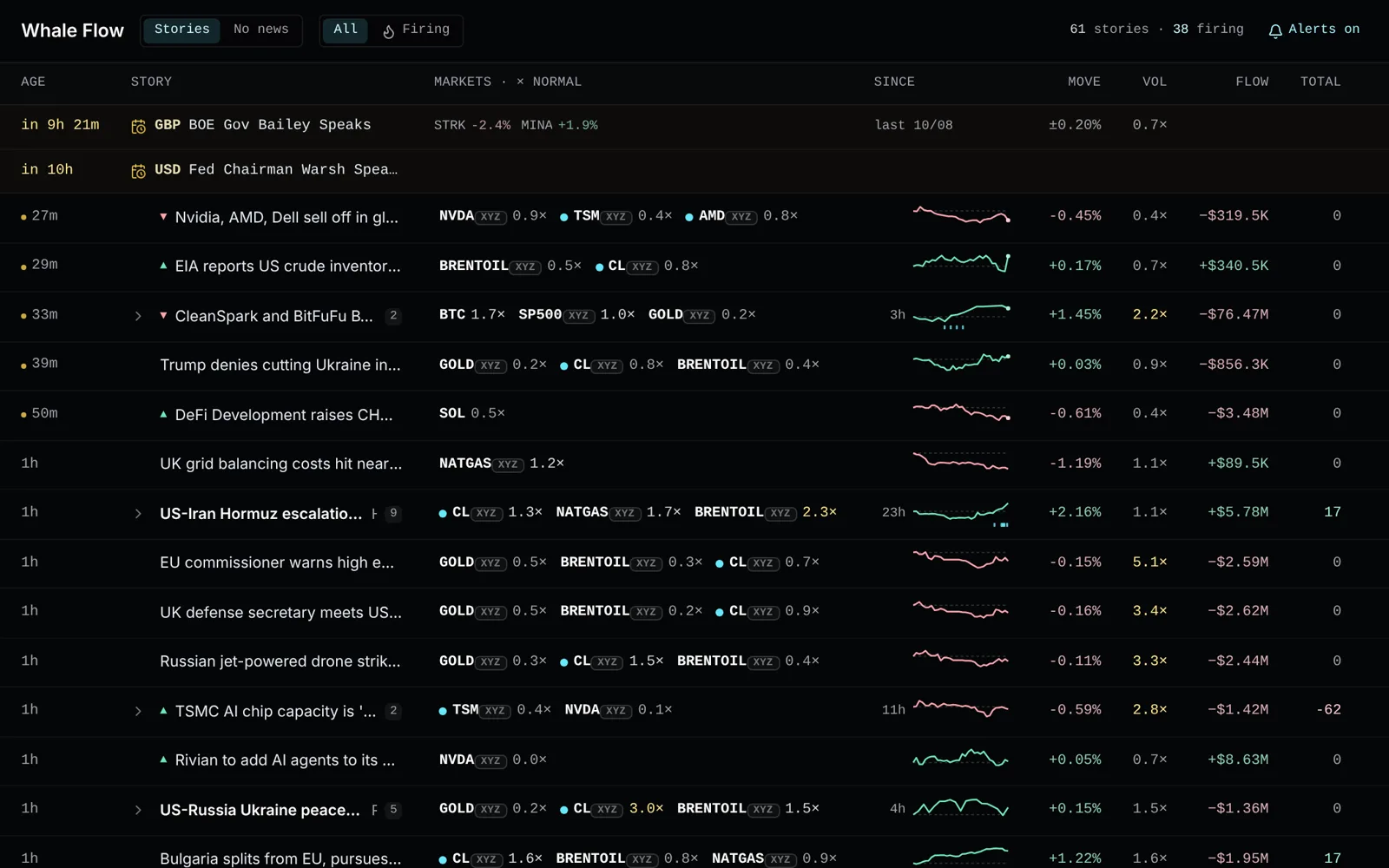Expand the CleanSpark and BitFuFu story group

pyautogui.click(x=138, y=316)
